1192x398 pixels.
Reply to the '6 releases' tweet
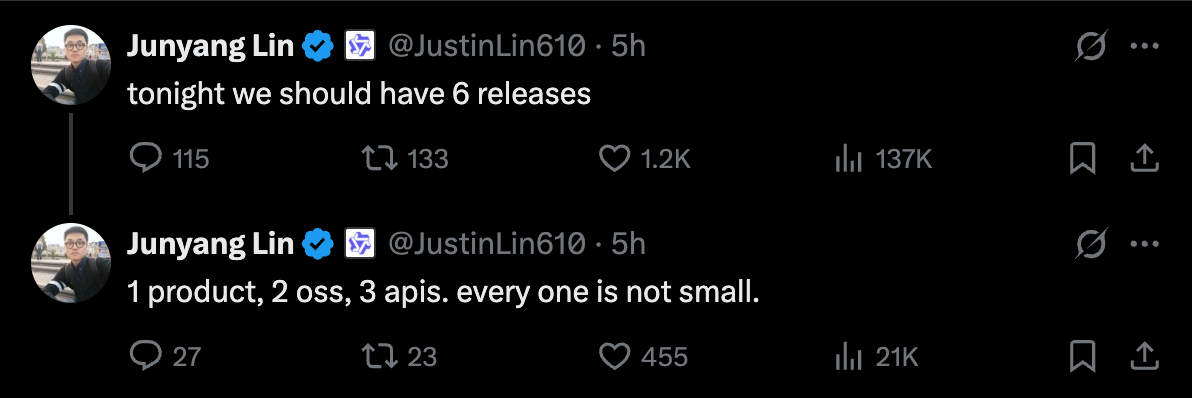[146, 158]
